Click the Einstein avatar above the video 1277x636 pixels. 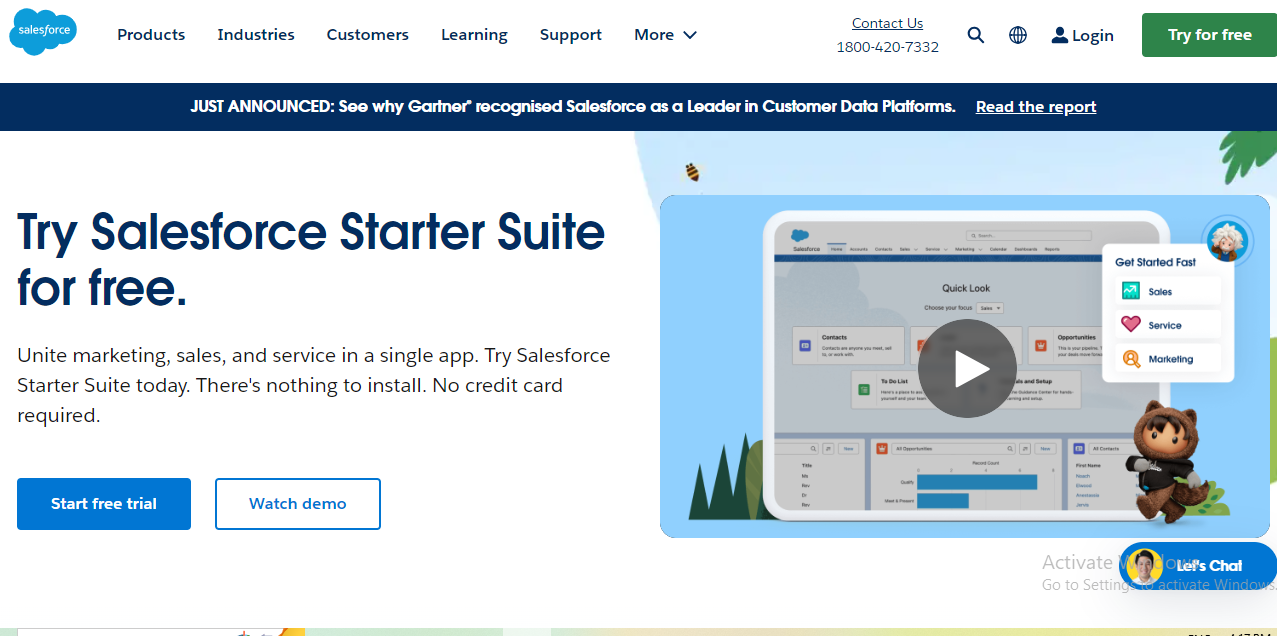tap(1226, 241)
